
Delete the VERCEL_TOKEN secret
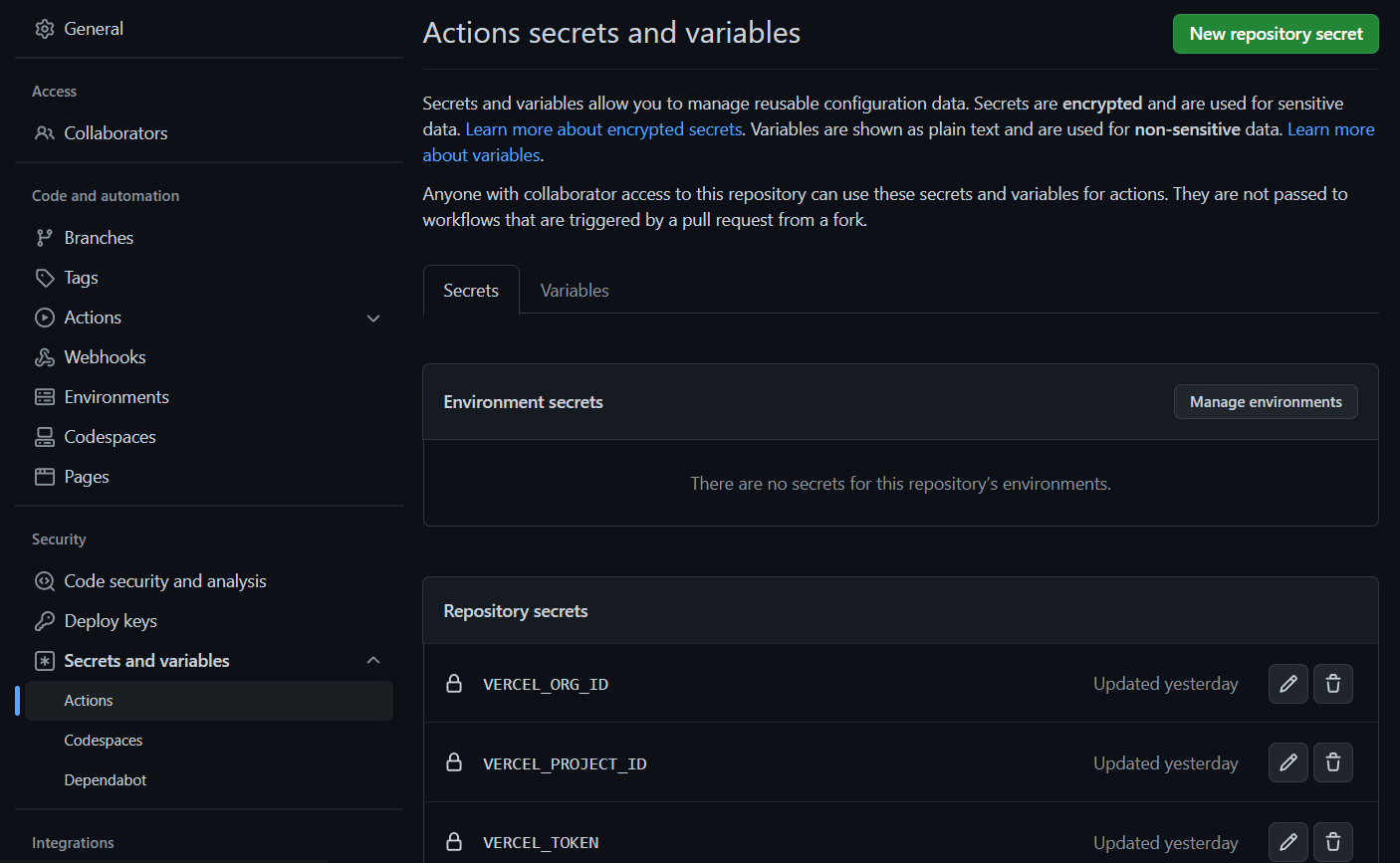tap(1332, 842)
